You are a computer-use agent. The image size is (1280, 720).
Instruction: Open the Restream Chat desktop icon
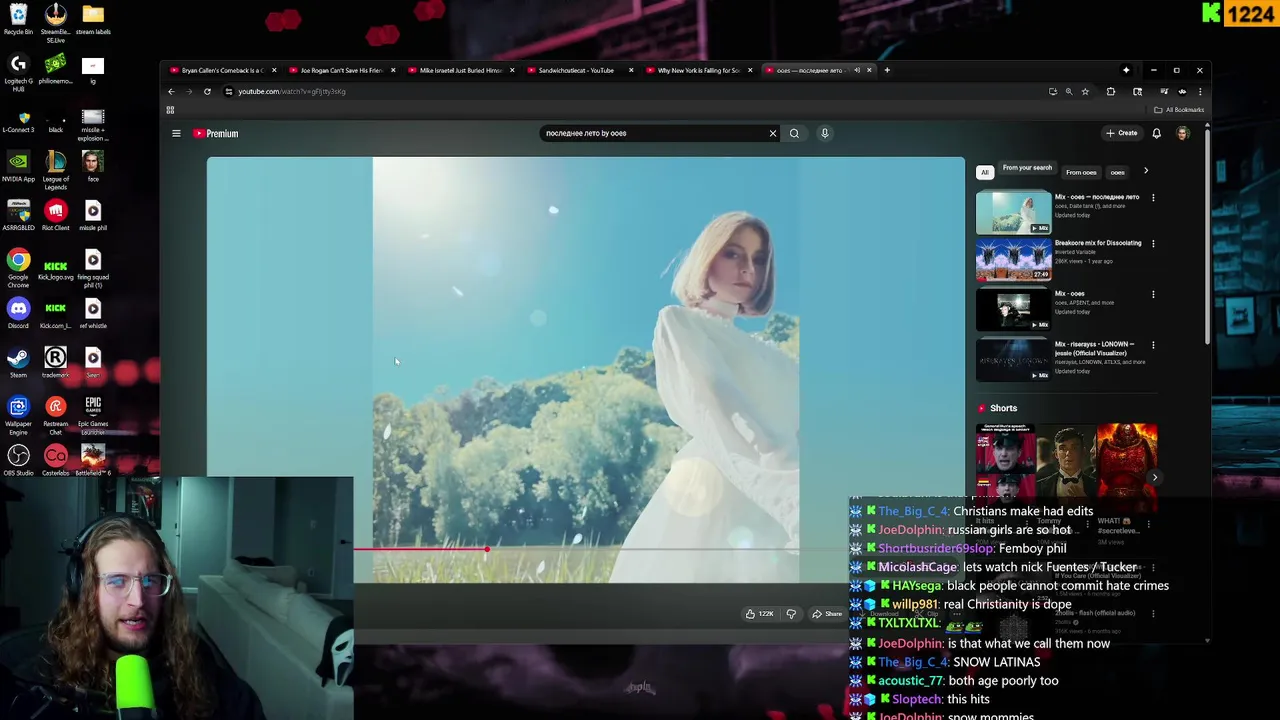[x=55, y=415]
